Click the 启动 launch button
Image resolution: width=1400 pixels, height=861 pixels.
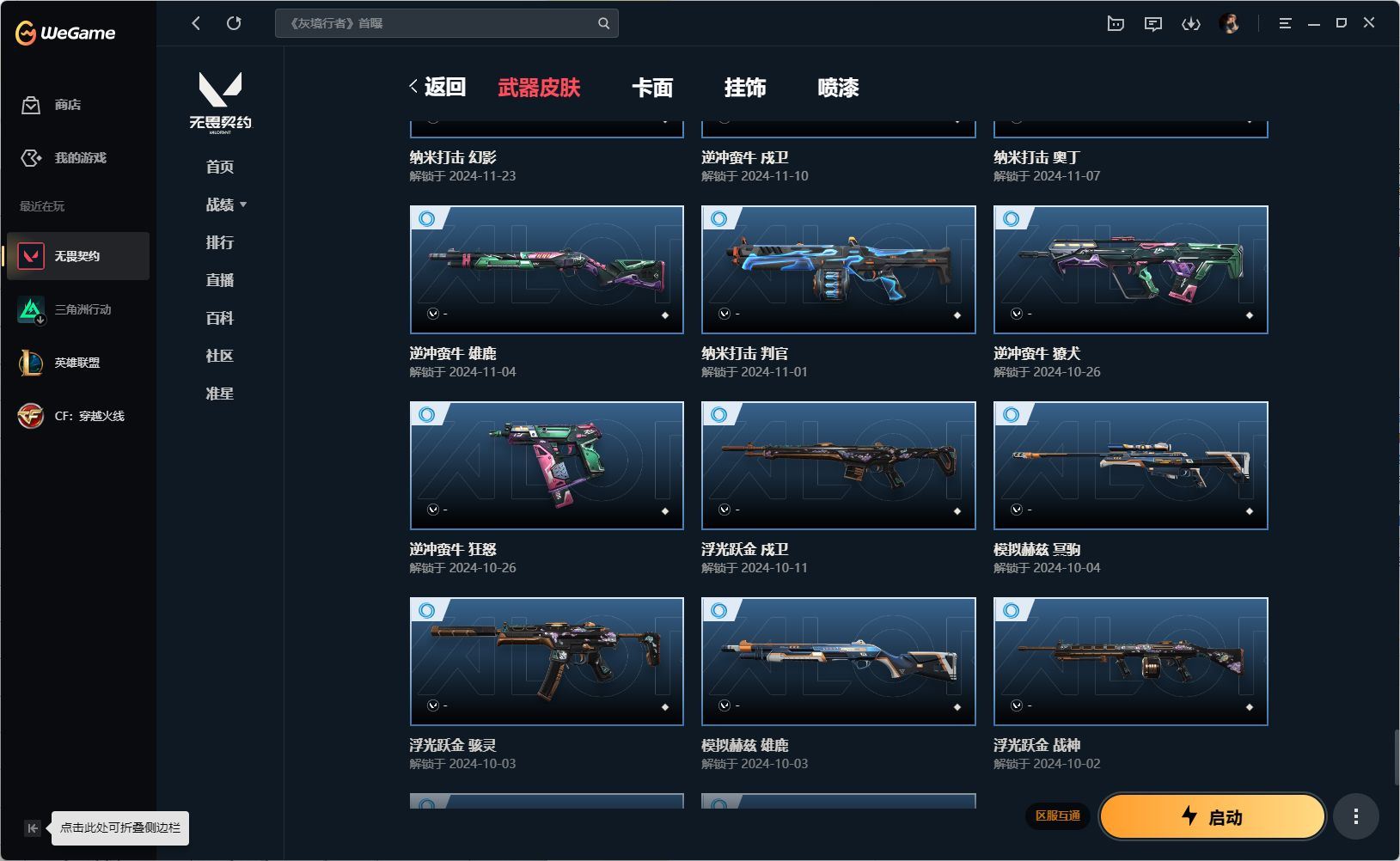point(1213,816)
